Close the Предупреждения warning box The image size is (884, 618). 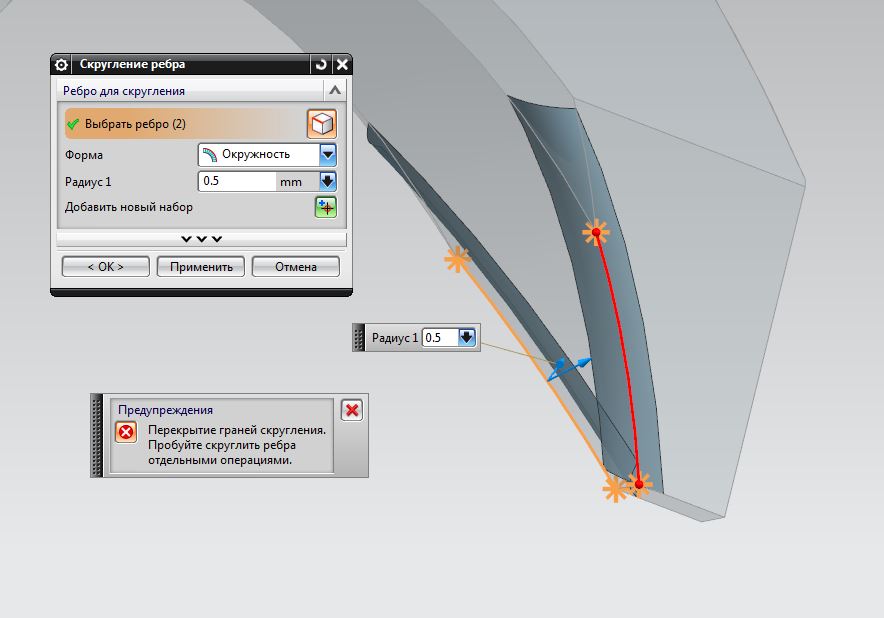click(352, 410)
